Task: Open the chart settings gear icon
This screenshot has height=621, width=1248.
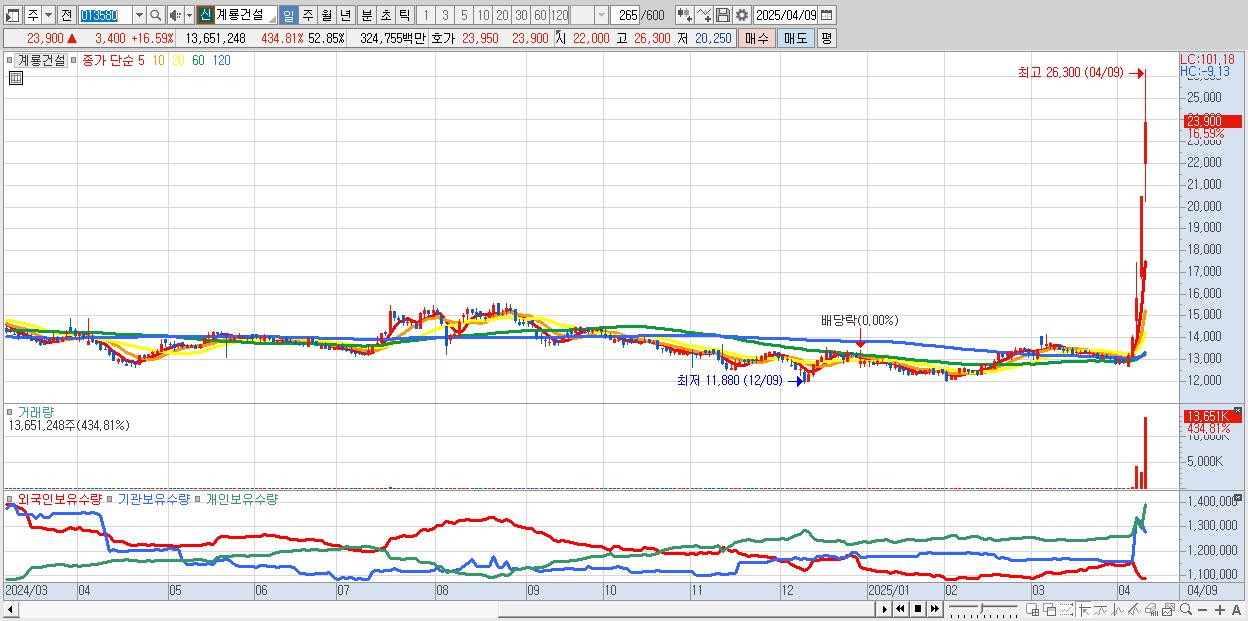Action: click(741, 15)
